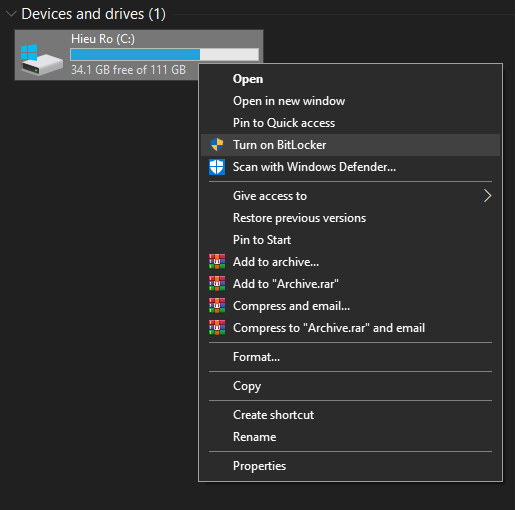Collapse the Devices and drives section
The width and height of the screenshot is (516, 510).
(x=11, y=14)
